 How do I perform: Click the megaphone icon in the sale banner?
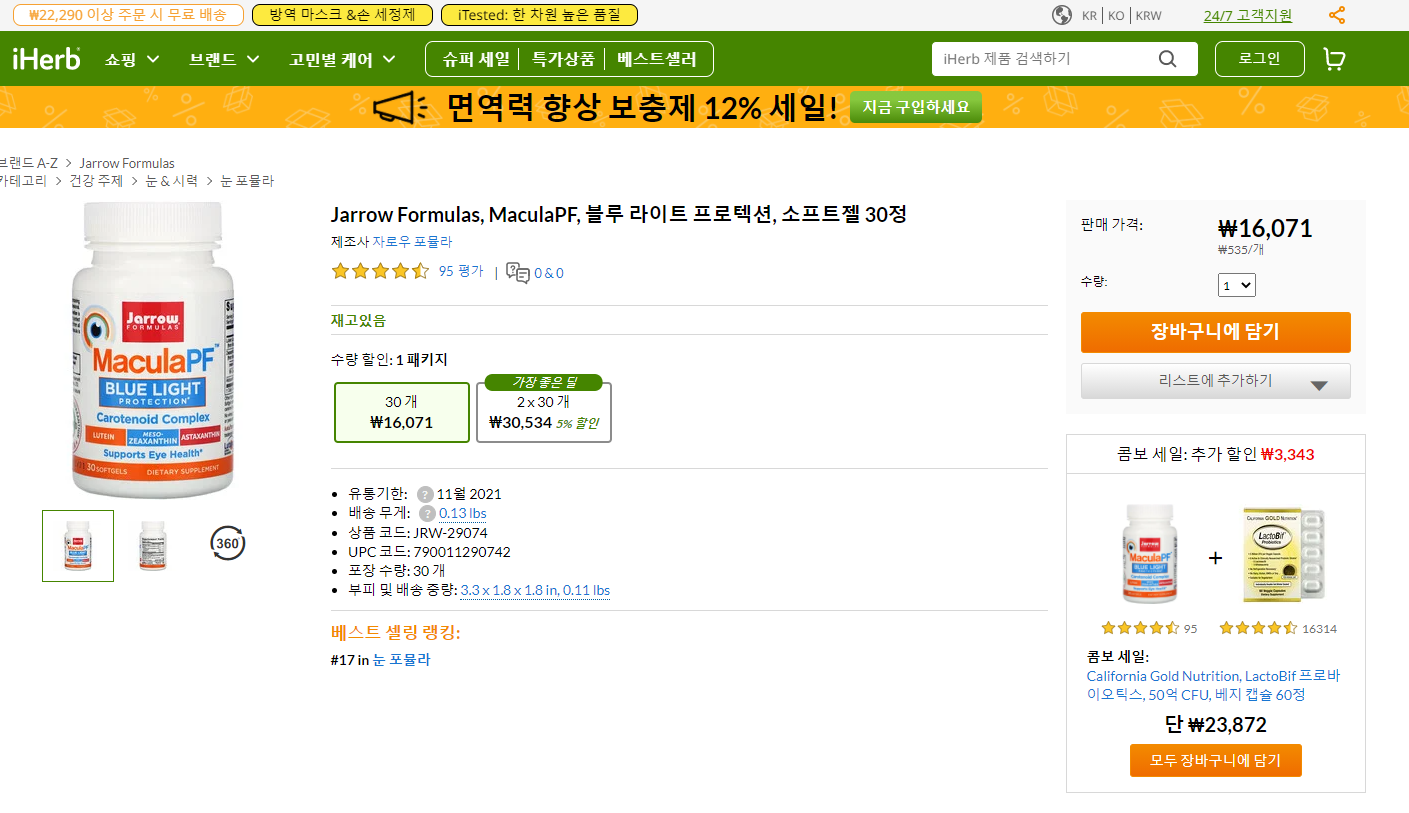(x=401, y=106)
